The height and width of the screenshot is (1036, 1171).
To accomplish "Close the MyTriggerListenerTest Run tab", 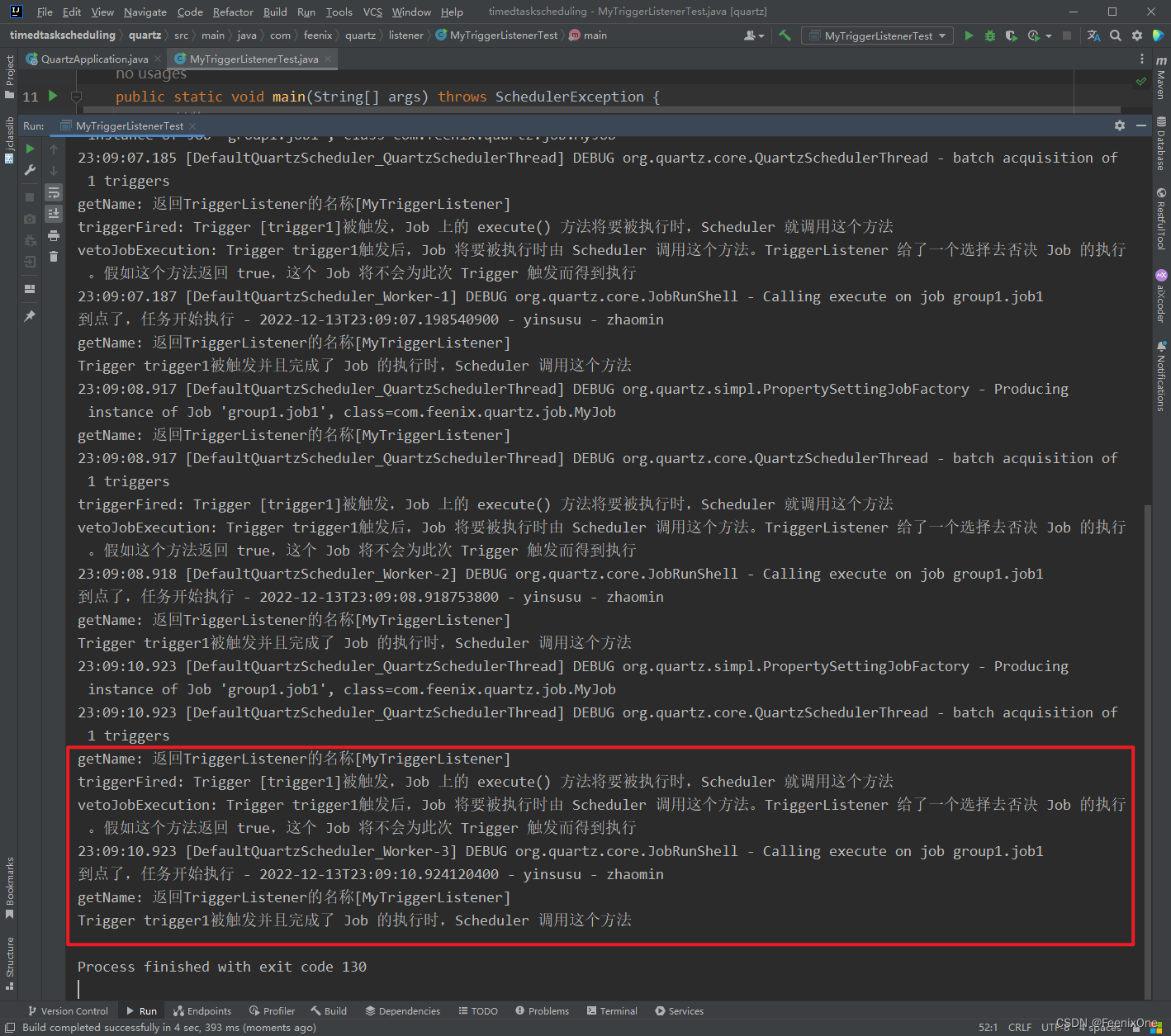I will (192, 125).
